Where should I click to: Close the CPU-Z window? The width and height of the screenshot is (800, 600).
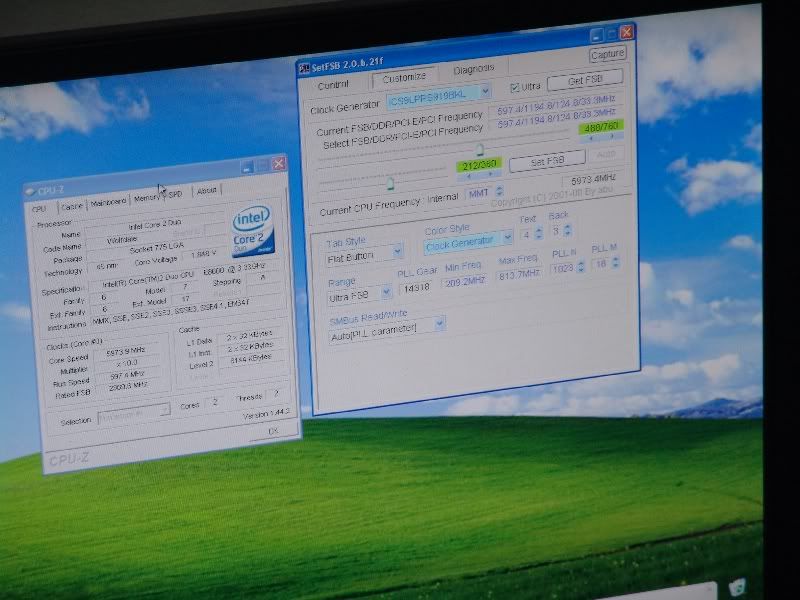(x=279, y=164)
